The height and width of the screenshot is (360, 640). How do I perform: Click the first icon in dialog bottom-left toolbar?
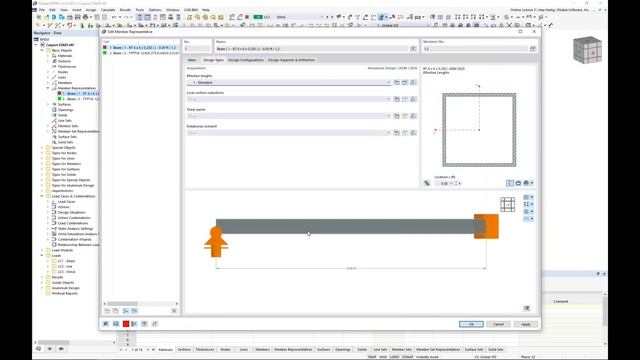coord(106,324)
